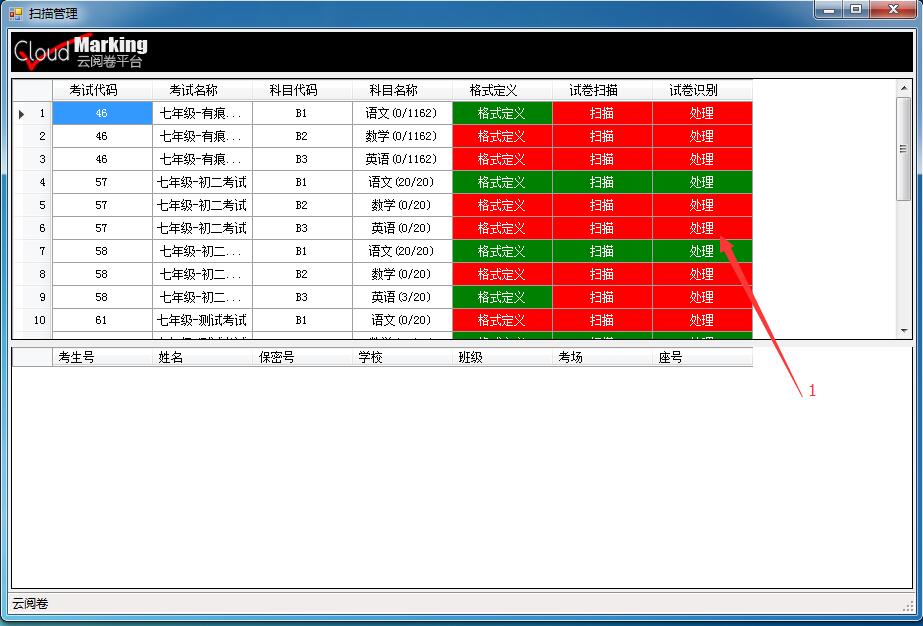Click the 考生号 column header
Image resolution: width=923 pixels, height=626 pixels.
(x=102, y=357)
